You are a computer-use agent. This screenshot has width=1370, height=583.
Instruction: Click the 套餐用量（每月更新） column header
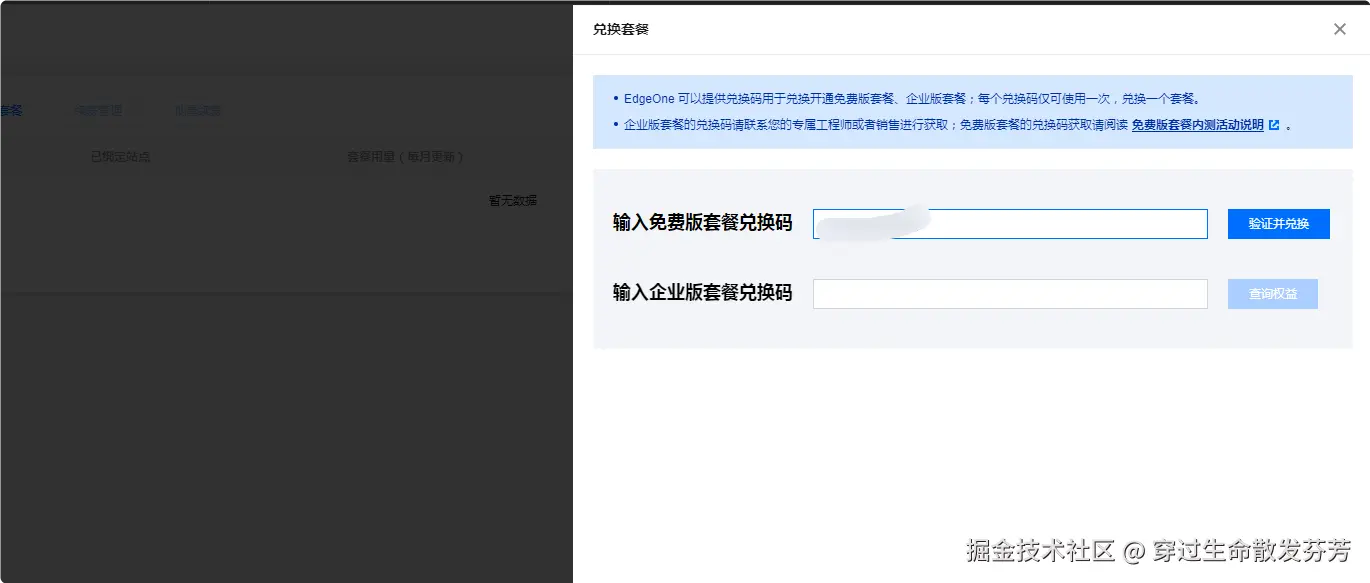[406, 156]
